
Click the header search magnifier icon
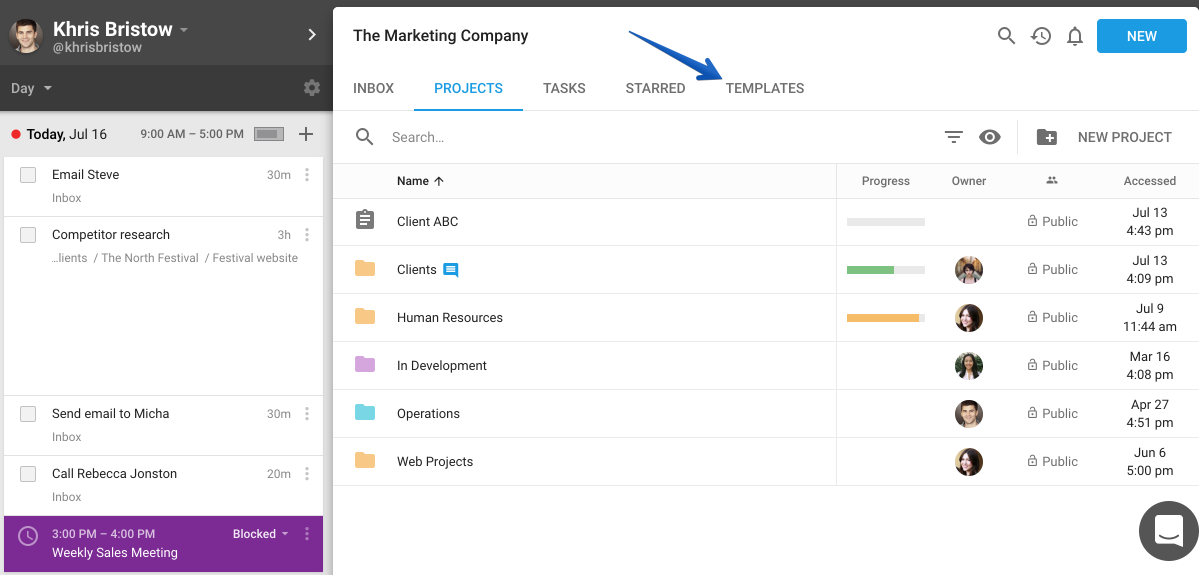click(1006, 36)
